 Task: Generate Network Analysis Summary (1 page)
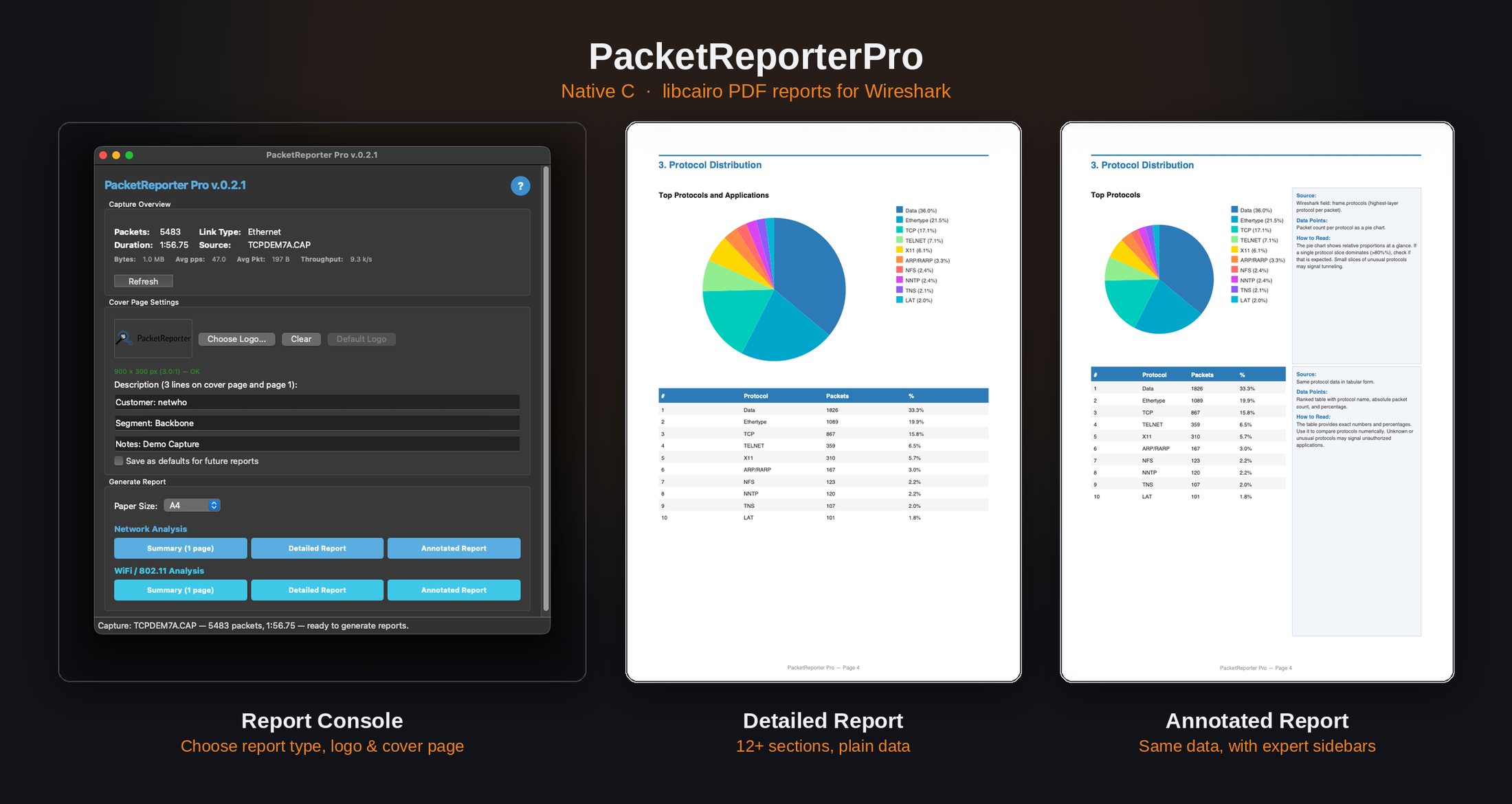tap(180, 548)
